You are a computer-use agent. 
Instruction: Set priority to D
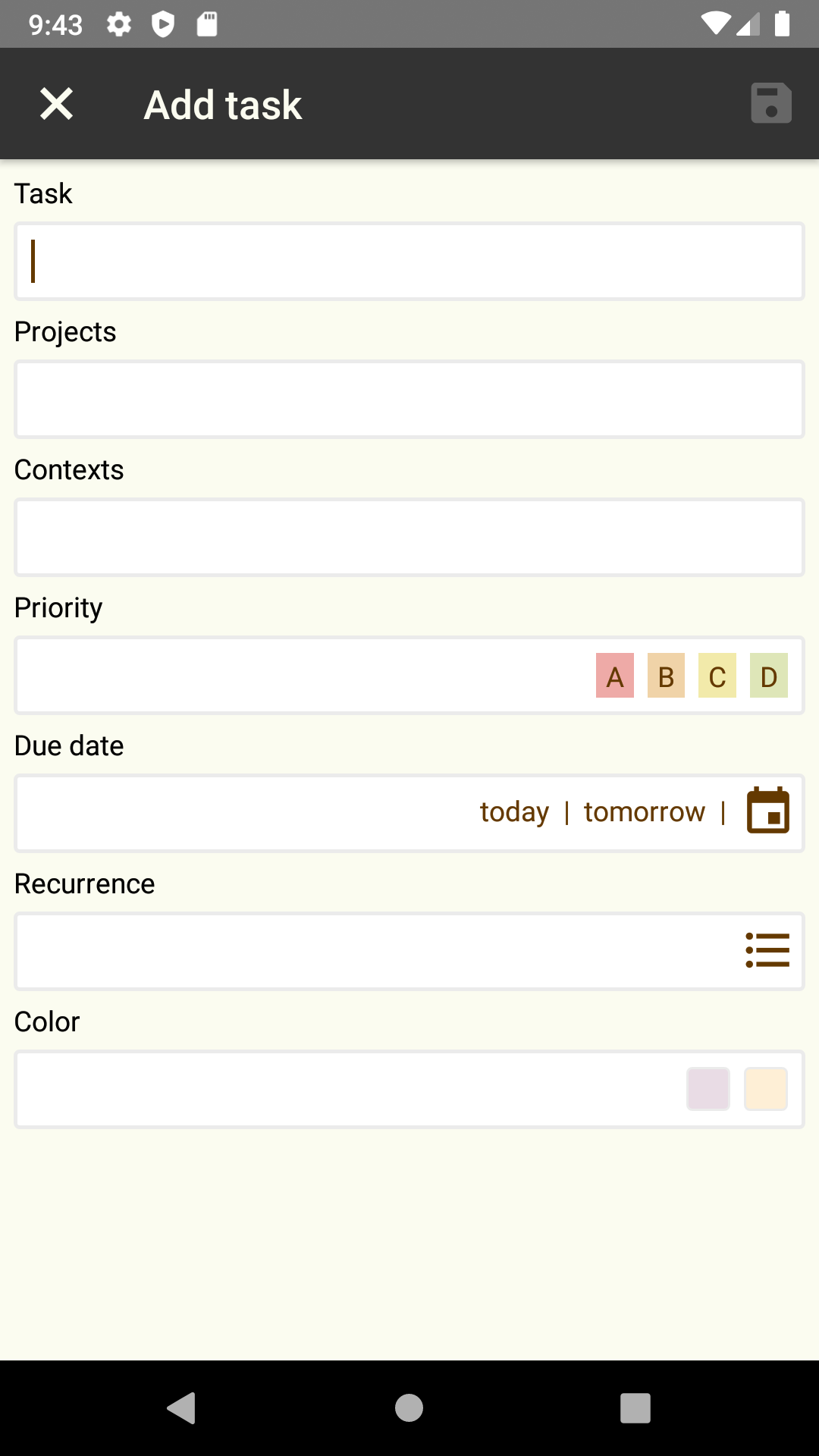point(769,675)
